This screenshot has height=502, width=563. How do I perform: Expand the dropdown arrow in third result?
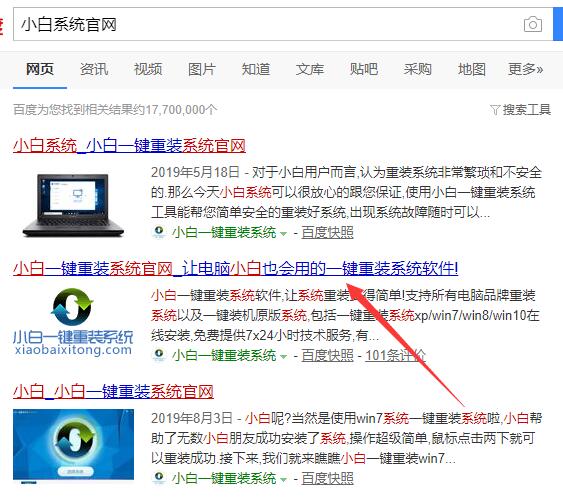pyautogui.click(x=283, y=479)
